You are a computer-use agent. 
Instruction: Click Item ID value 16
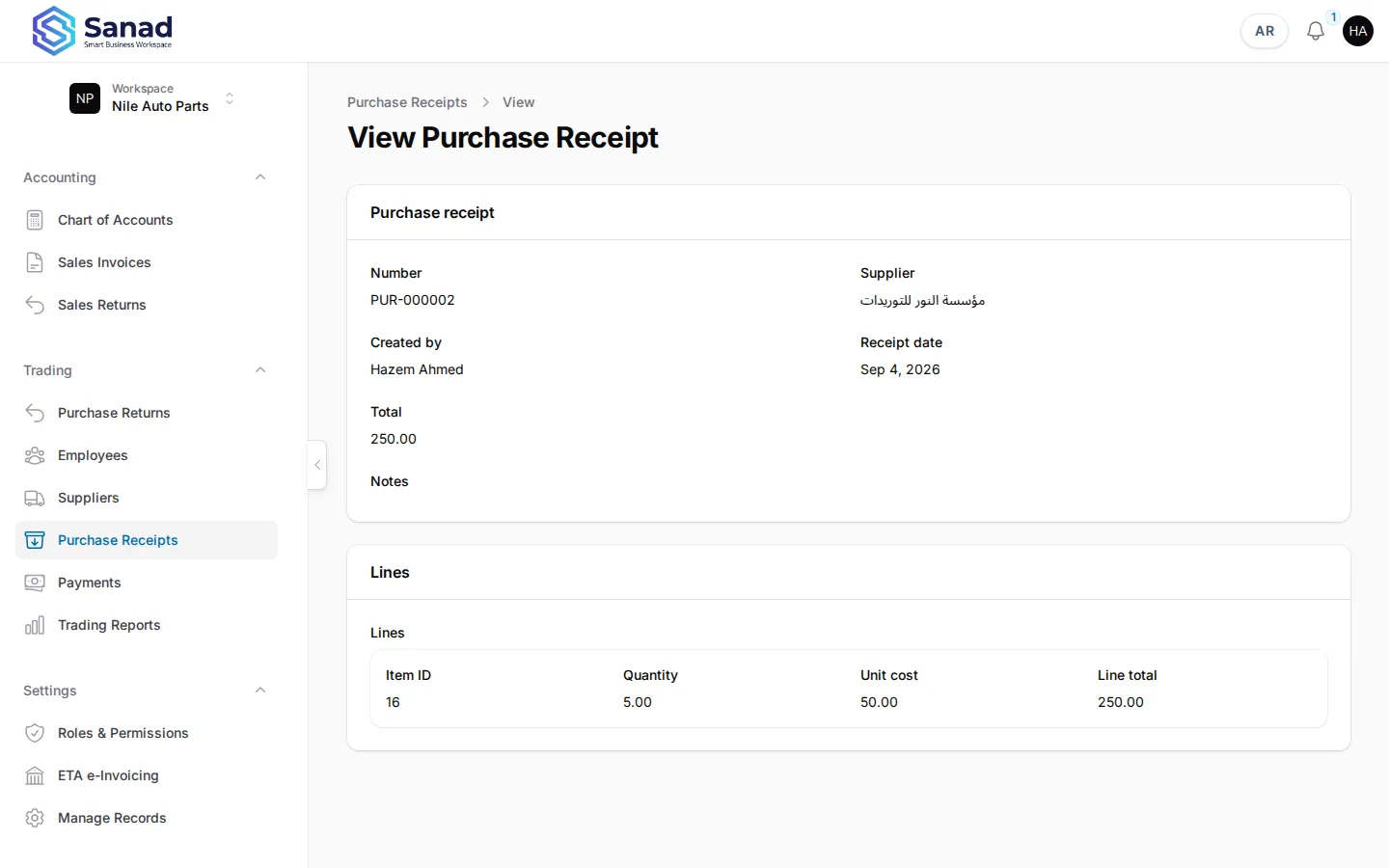[x=393, y=702]
